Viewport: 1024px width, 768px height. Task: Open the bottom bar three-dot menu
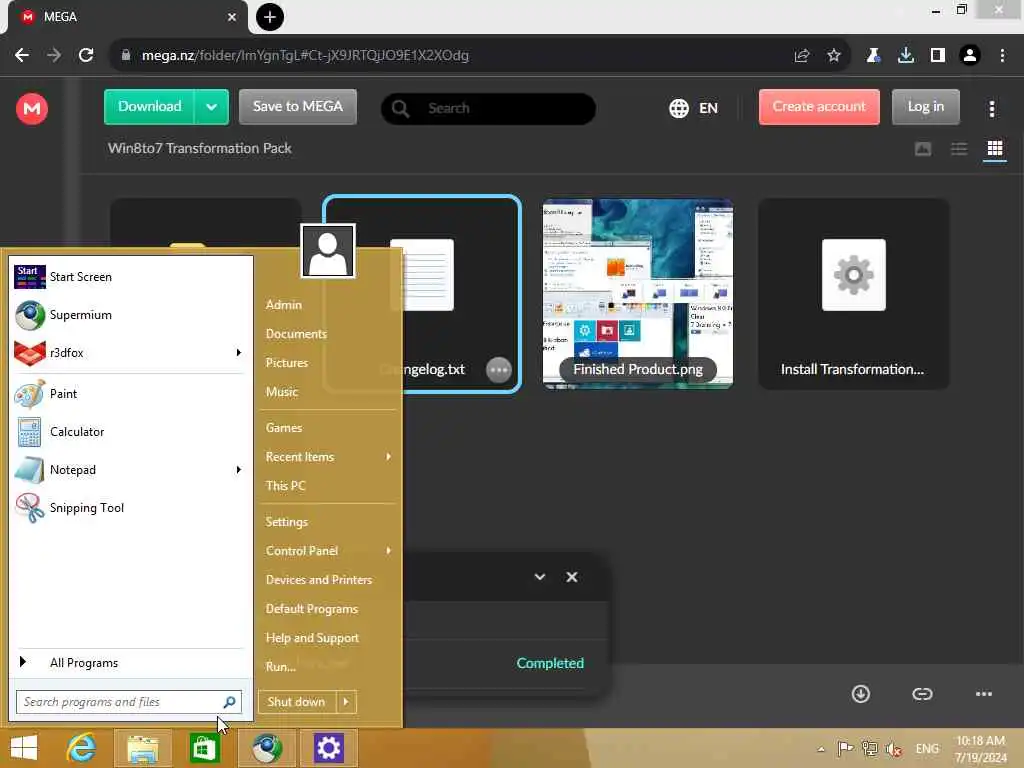[x=984, y=694]
